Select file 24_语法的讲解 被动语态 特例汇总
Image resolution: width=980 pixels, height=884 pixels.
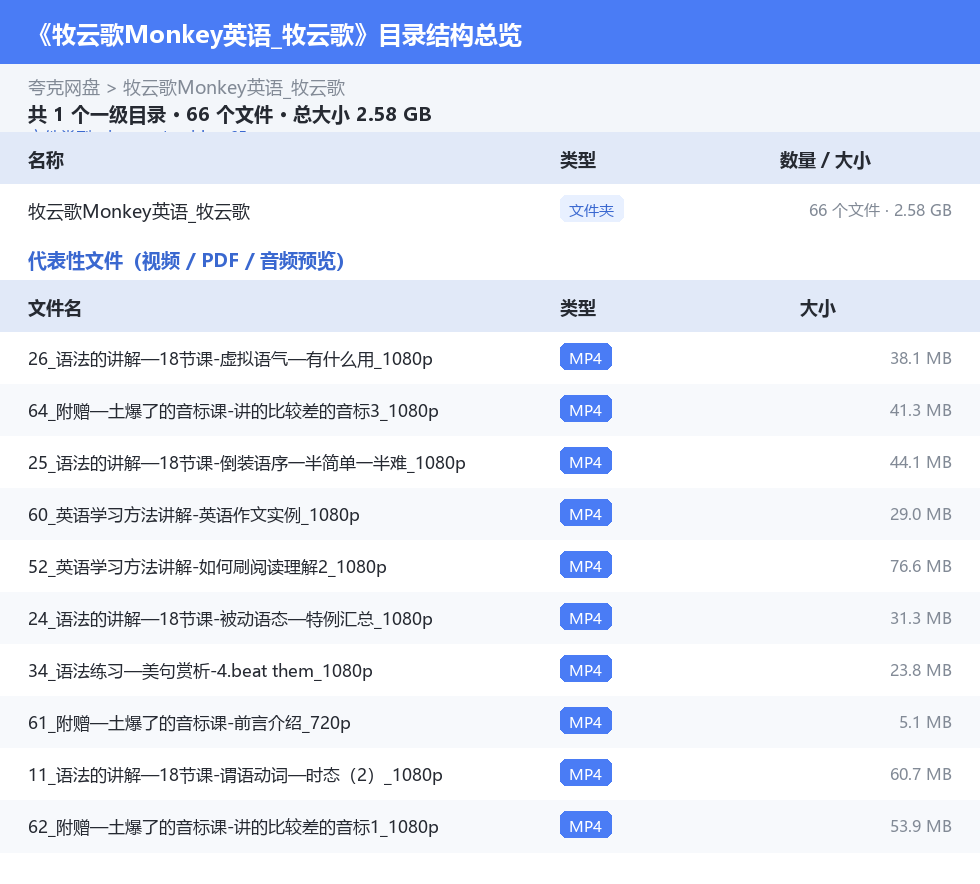tap(230, 618)
